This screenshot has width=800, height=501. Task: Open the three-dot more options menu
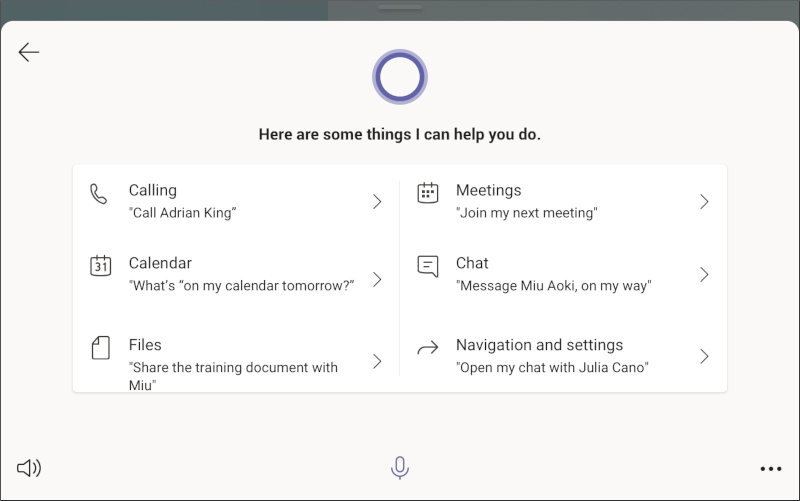pyautogui.click(x=770, y=468)
